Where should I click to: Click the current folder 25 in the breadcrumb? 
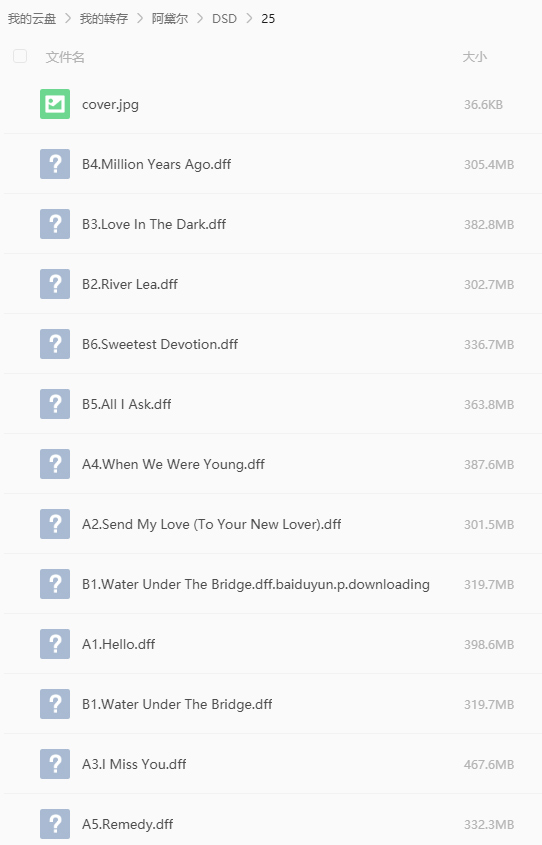click(268, 19)
